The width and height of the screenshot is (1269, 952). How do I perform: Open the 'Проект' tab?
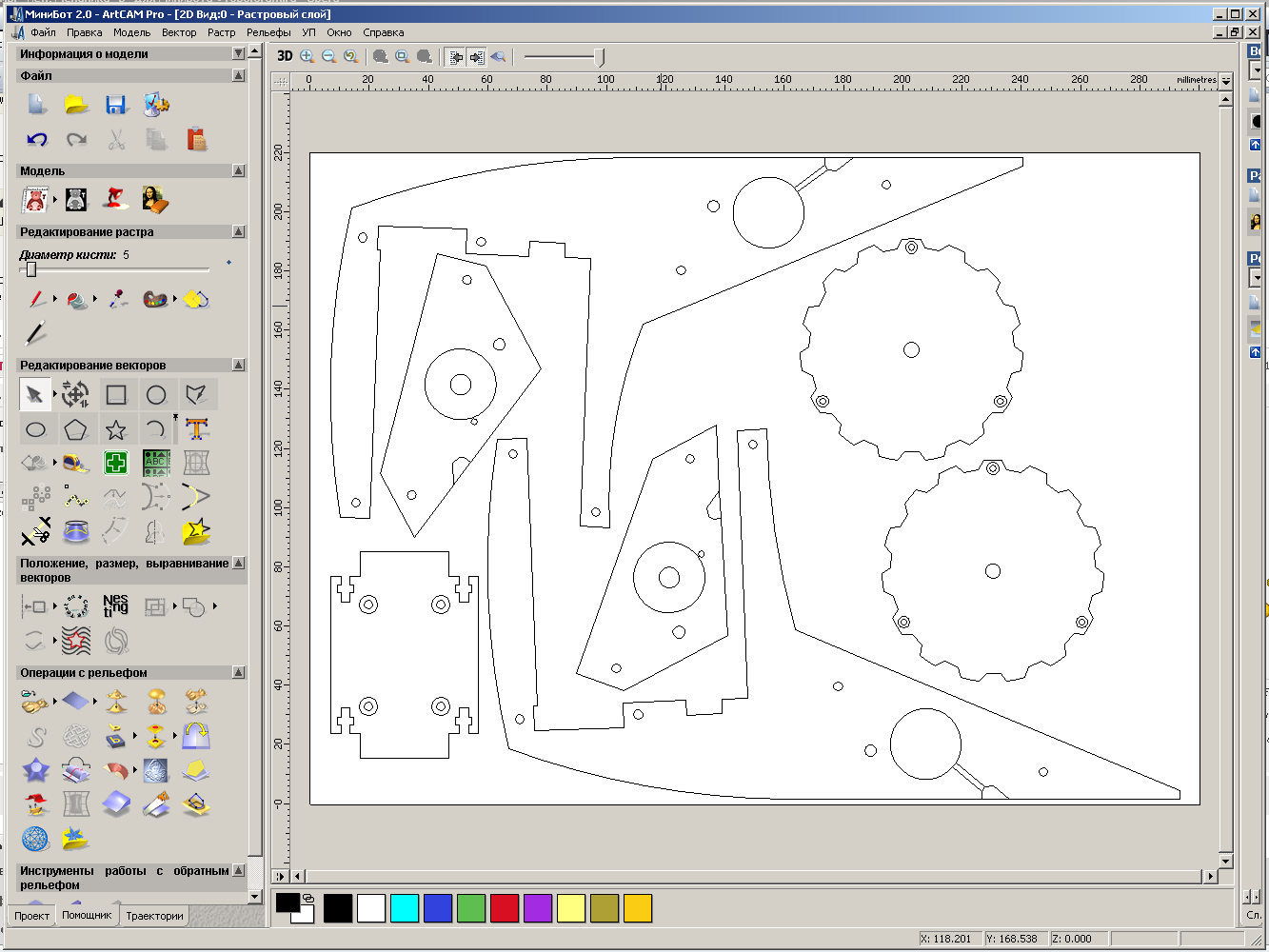(31, 916)
